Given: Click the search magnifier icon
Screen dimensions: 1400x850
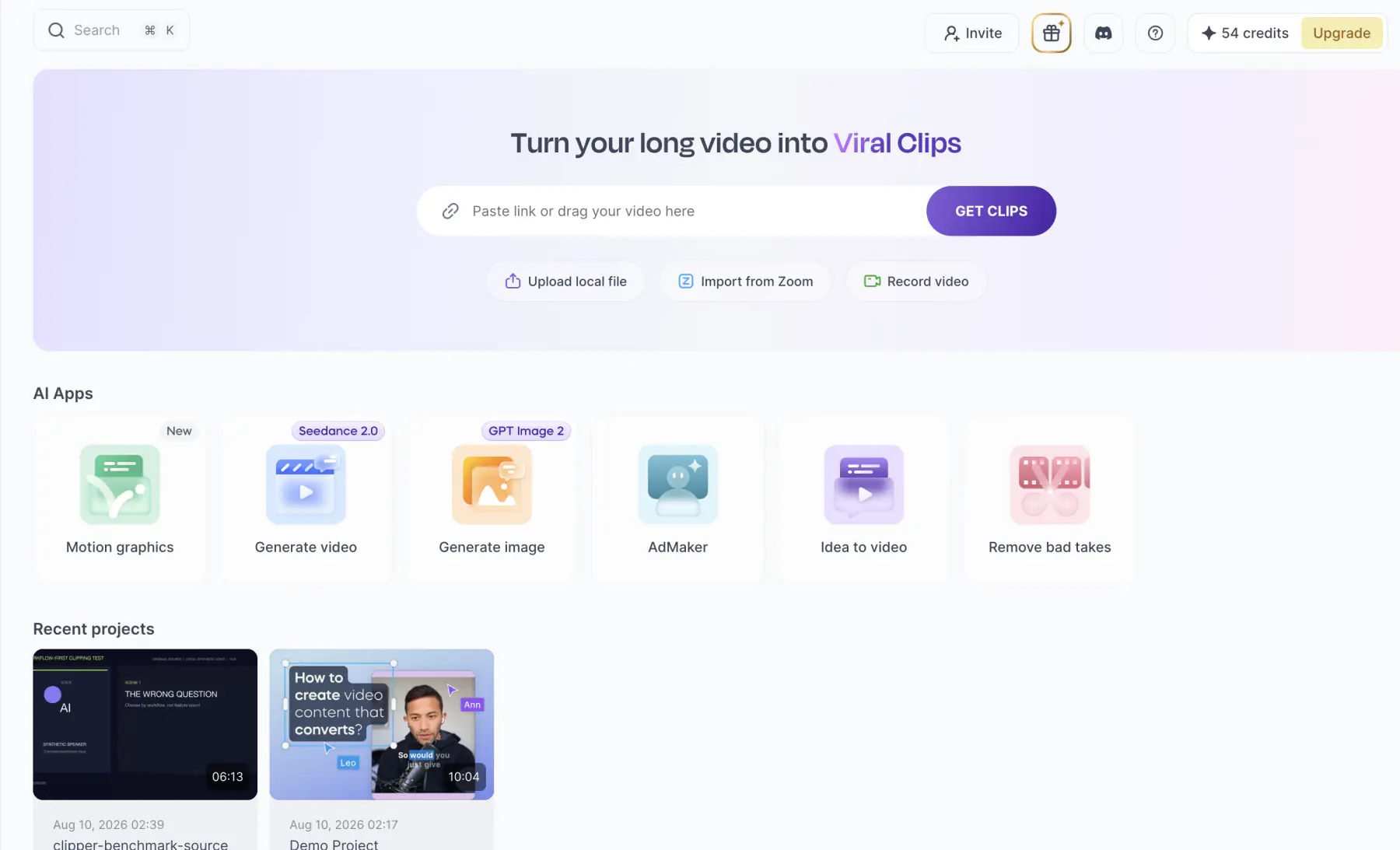Looking at the screenshot, I should [x=56, y=30].
